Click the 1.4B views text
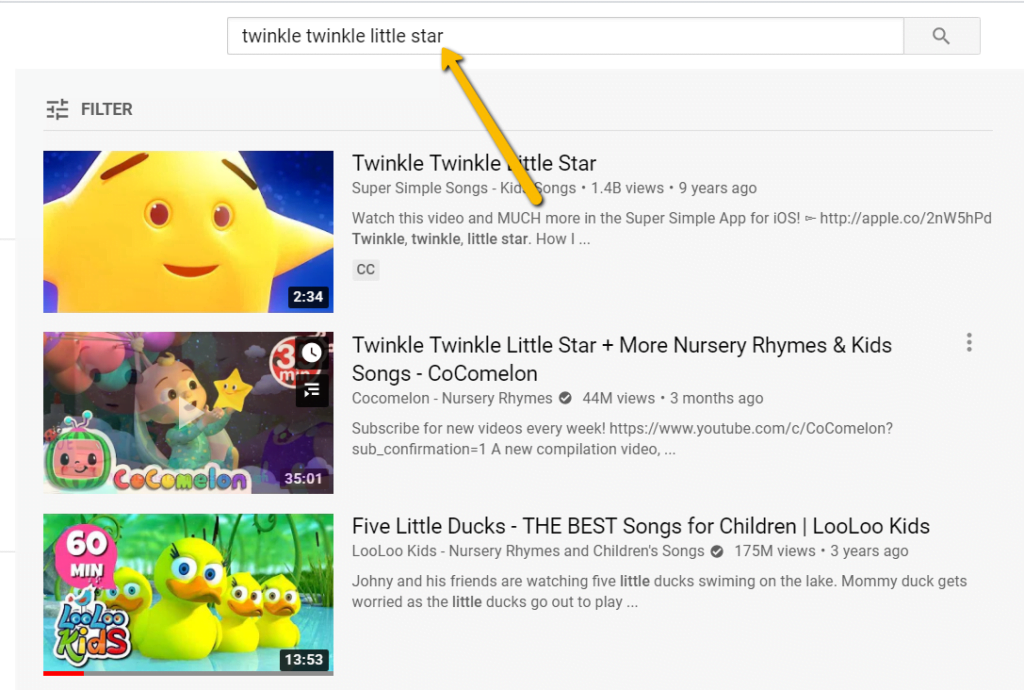The width and height of the screenshot is (1024, 690). (x=627, y=188)
